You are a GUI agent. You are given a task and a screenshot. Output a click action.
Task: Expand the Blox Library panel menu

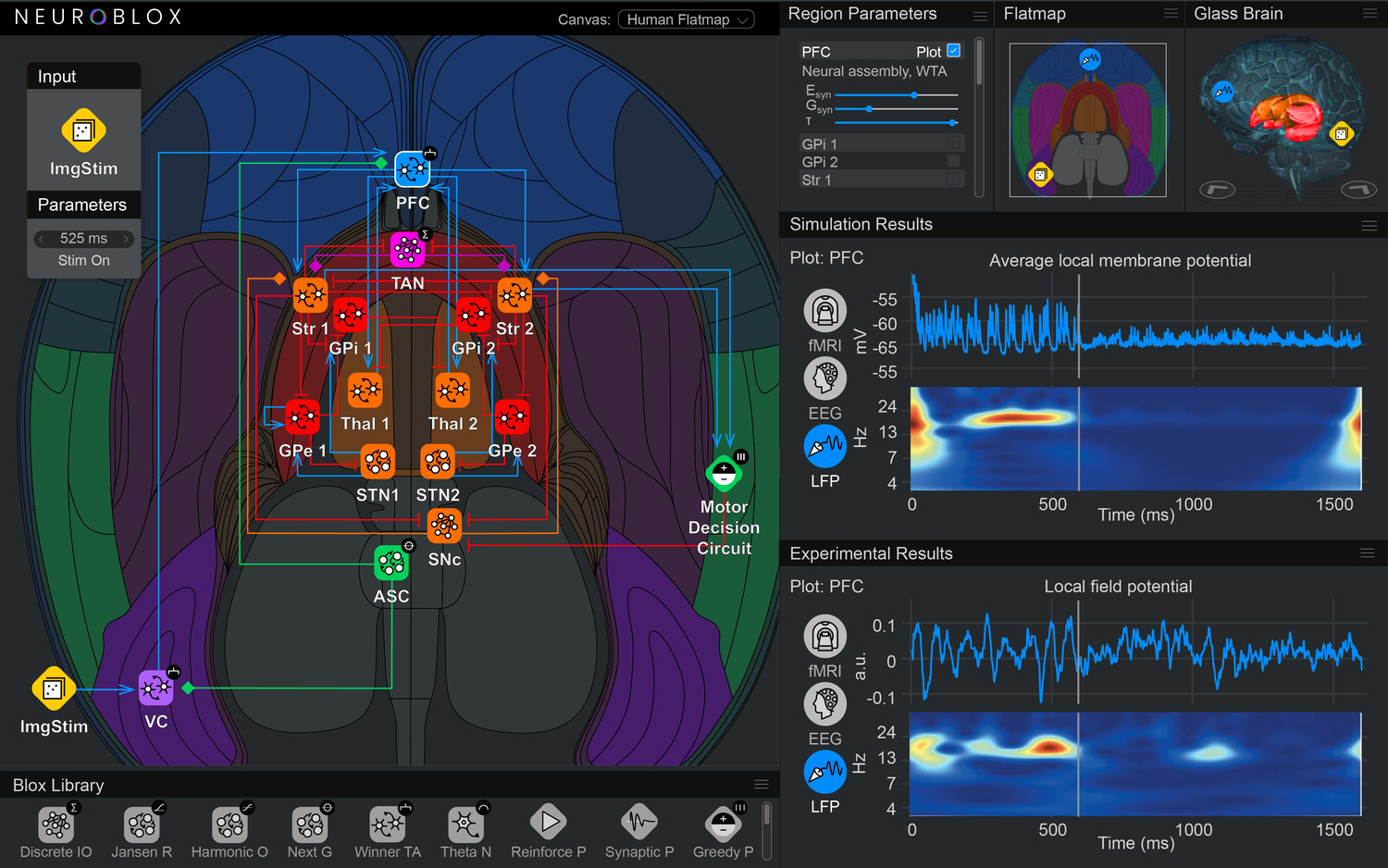point(762,785)
